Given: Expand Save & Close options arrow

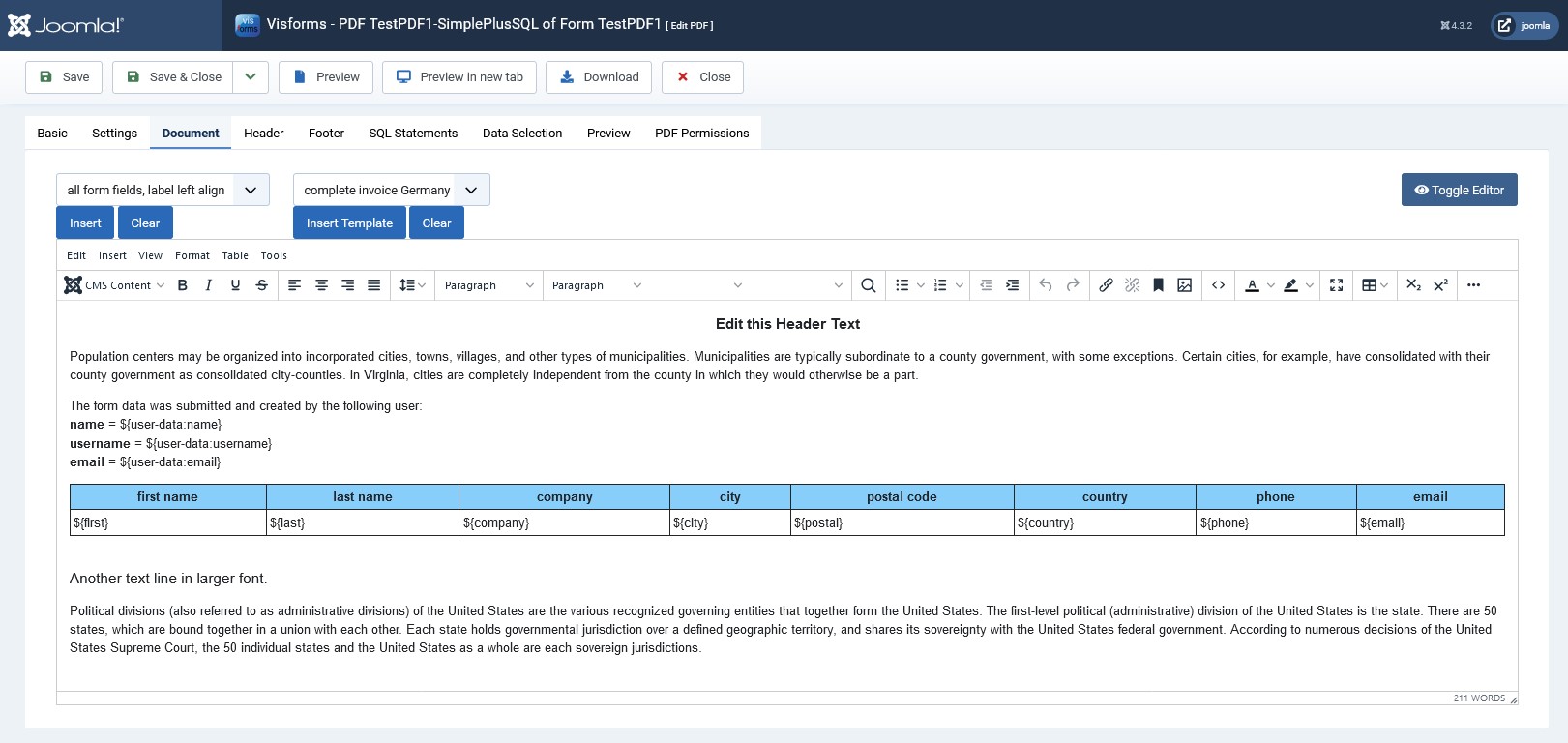Looking at the screenshot, I should [x=250, y=77].
